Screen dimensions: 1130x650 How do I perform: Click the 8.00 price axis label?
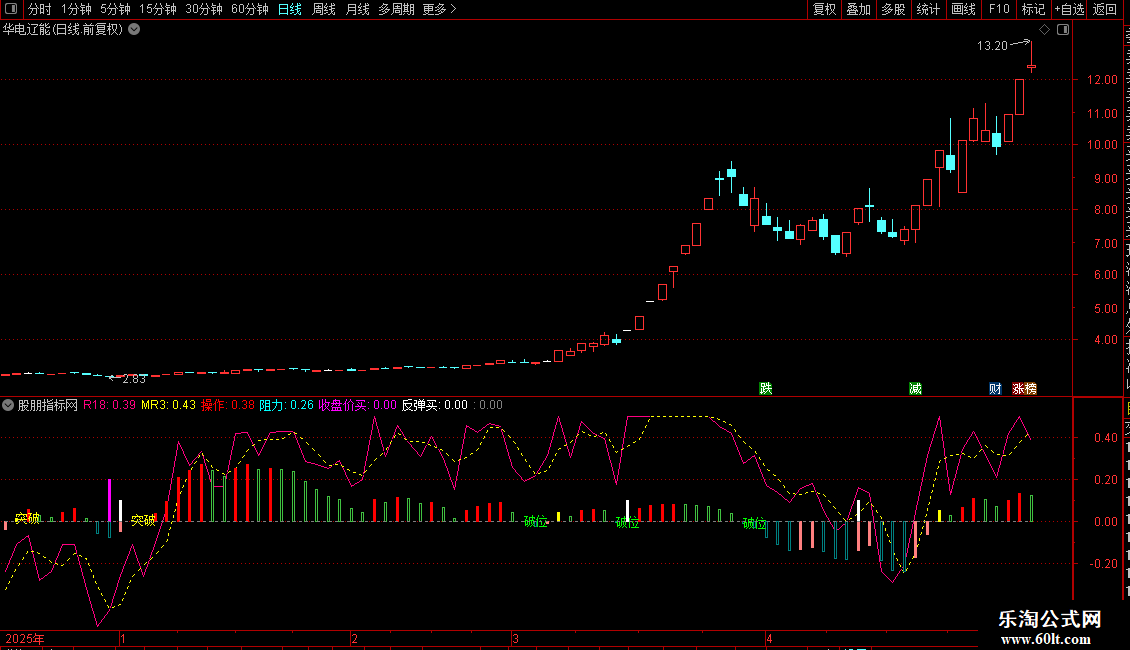(1105, 210)
